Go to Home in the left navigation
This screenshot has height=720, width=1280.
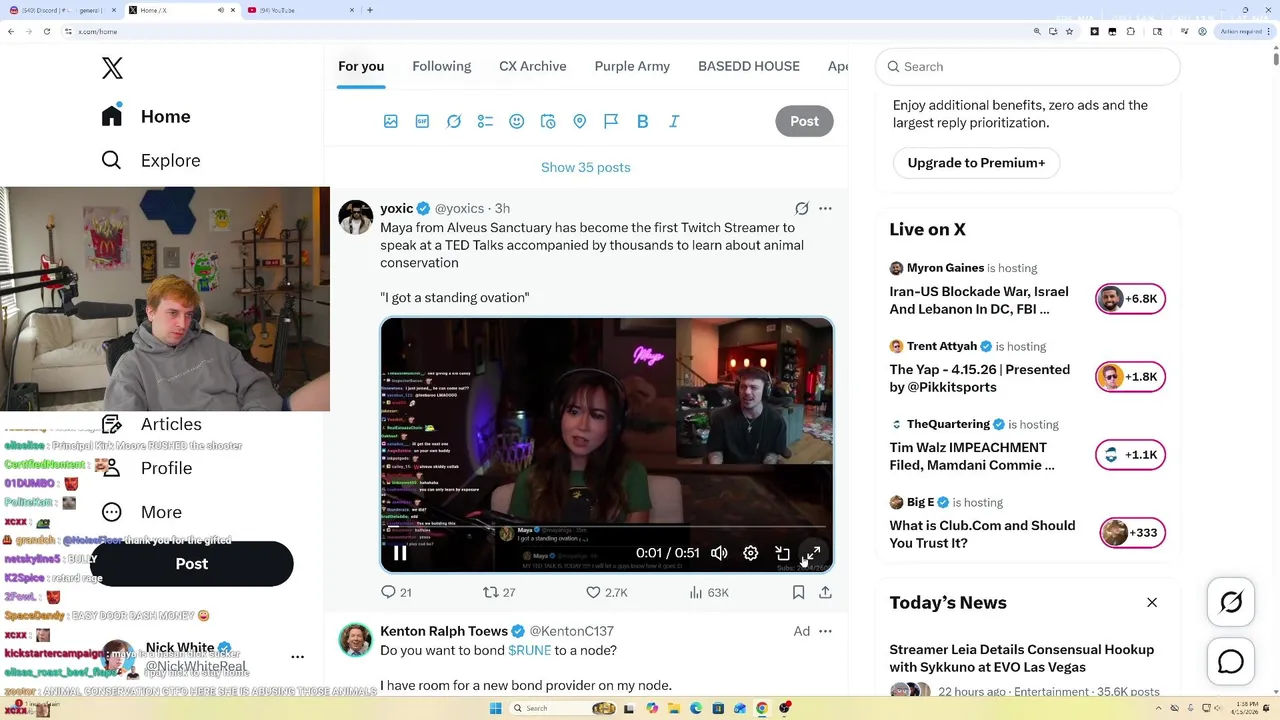click(146, 116)
